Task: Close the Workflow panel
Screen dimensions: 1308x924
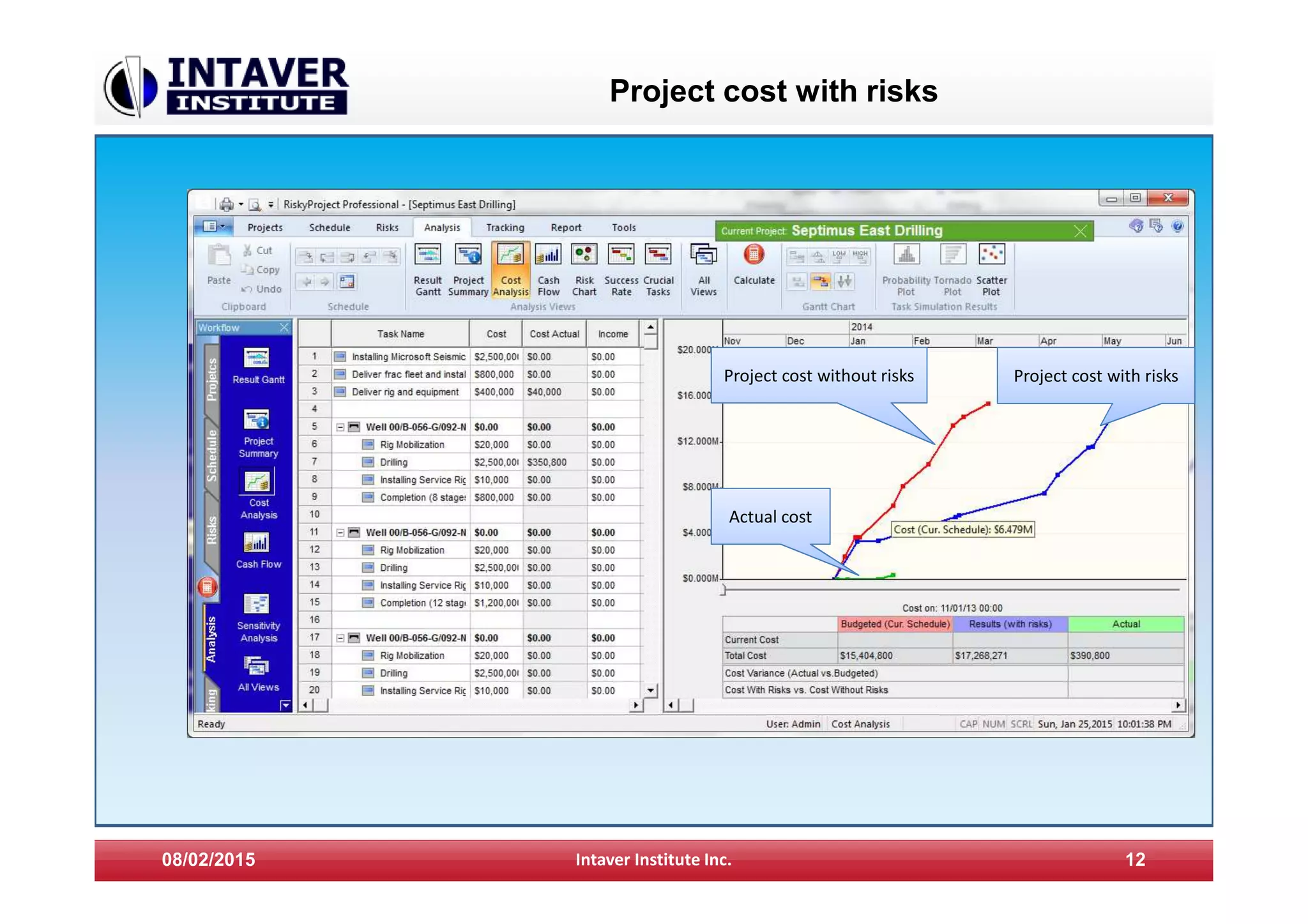Action: point(284,328)
